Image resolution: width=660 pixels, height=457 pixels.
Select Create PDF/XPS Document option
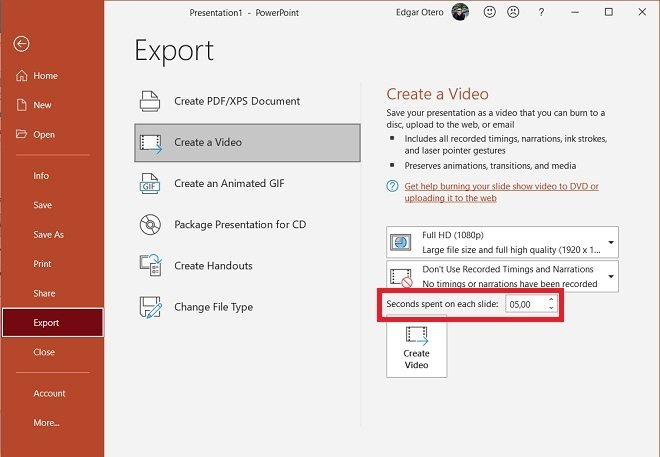[x=248, y=101]
